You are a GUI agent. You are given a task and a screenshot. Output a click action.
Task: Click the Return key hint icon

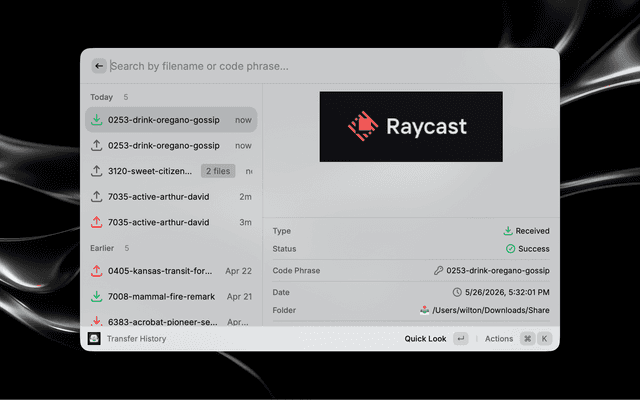pyautogui.click(x=461, y=338)
